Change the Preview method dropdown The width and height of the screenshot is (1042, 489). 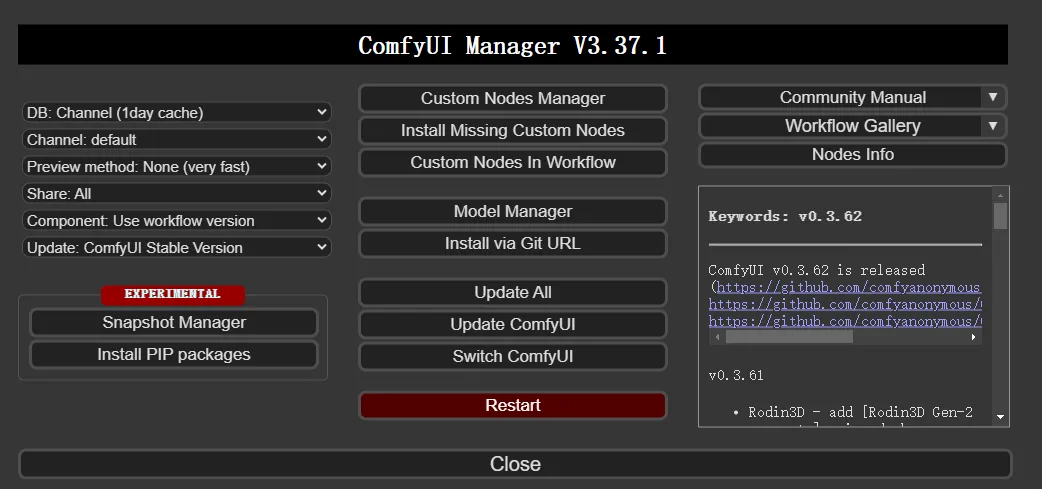[176, 166]
